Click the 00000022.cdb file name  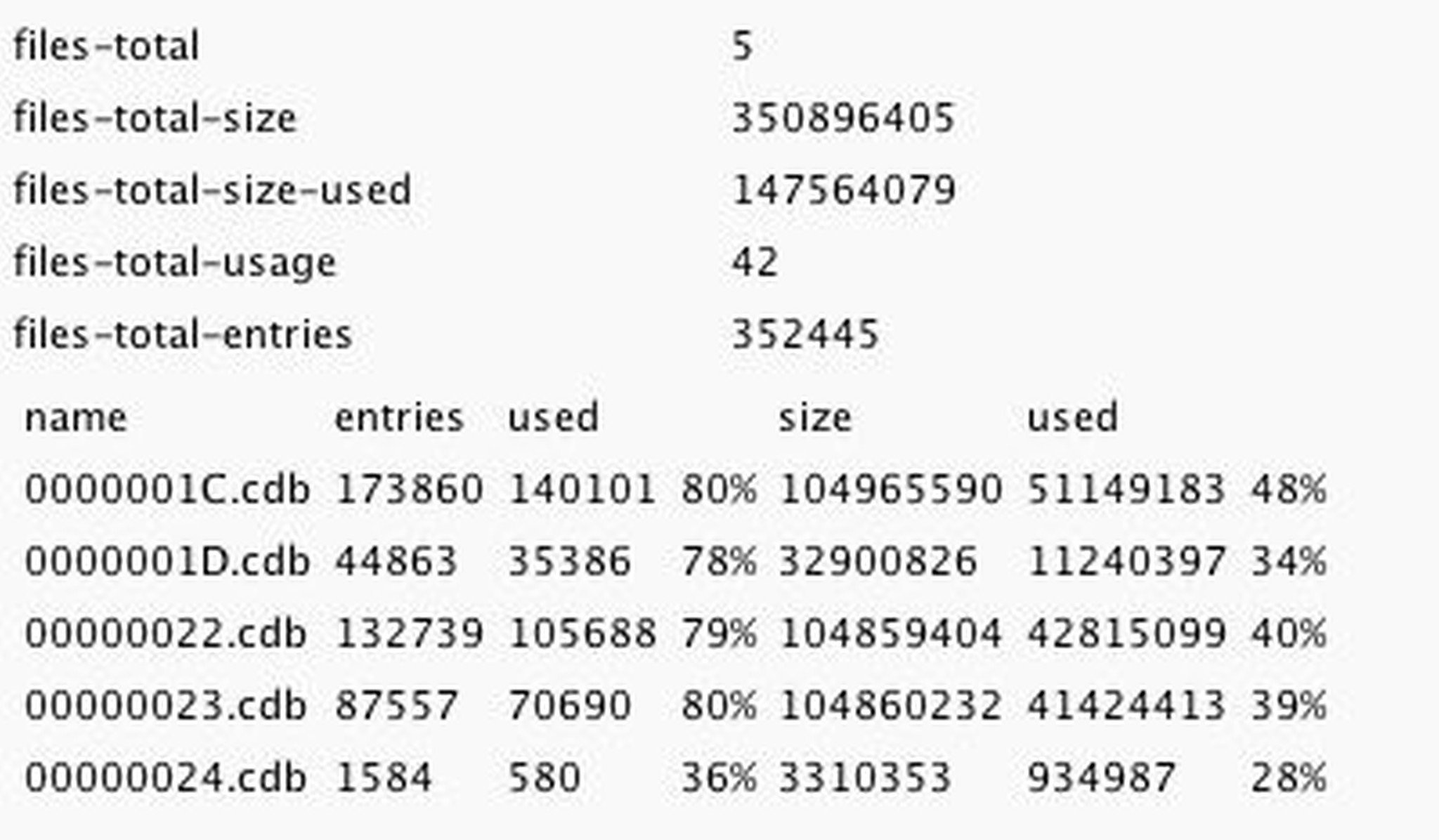point(166,634)
